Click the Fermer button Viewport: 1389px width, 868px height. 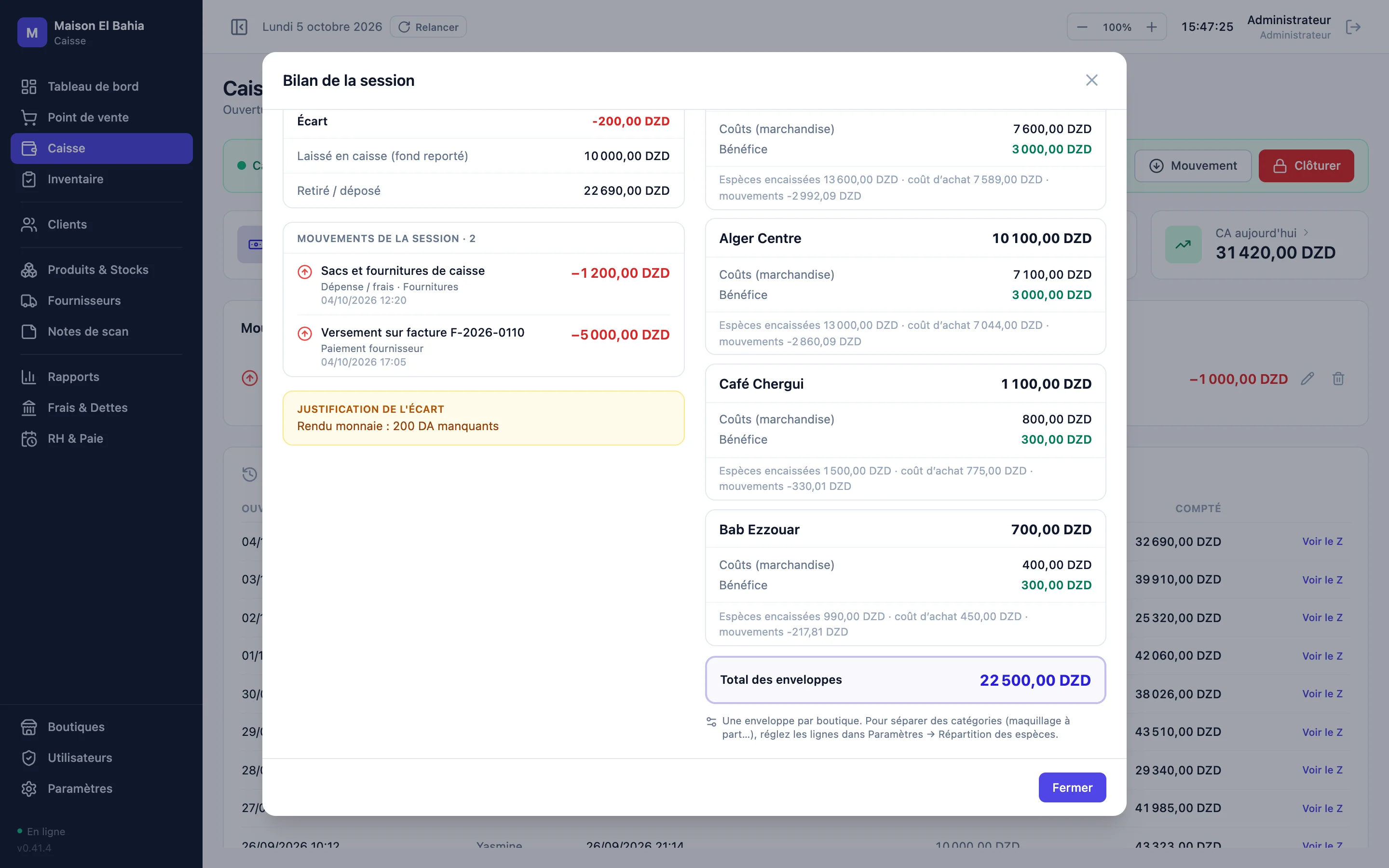(1072, 787)
